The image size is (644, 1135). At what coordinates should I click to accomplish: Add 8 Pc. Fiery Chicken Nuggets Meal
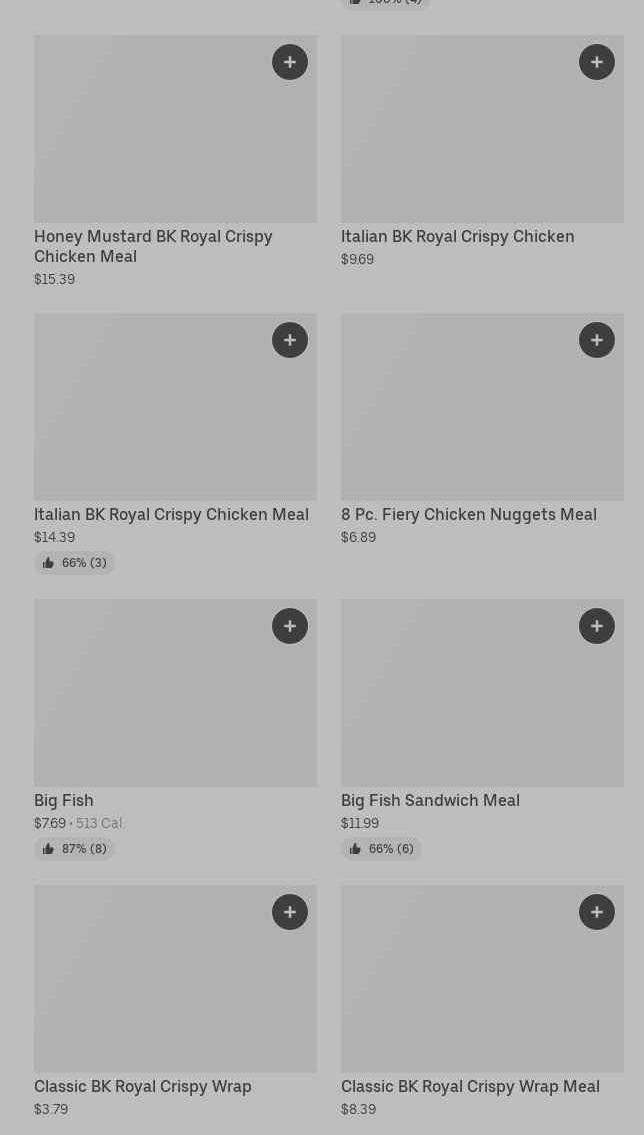(x=597, y=340)
